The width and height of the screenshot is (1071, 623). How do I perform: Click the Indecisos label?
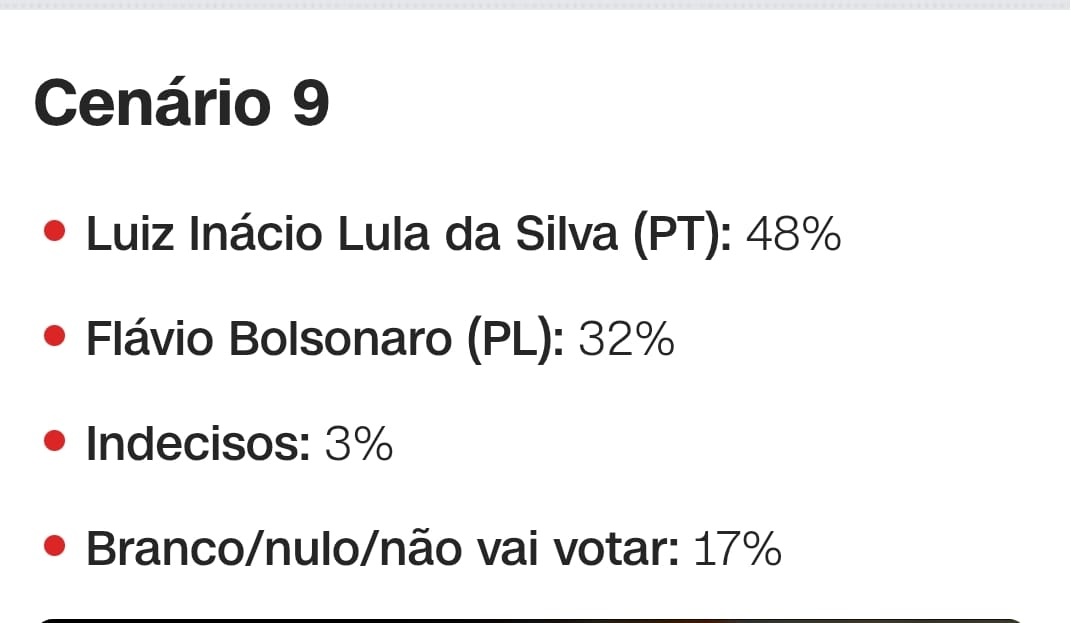(198, 444)
